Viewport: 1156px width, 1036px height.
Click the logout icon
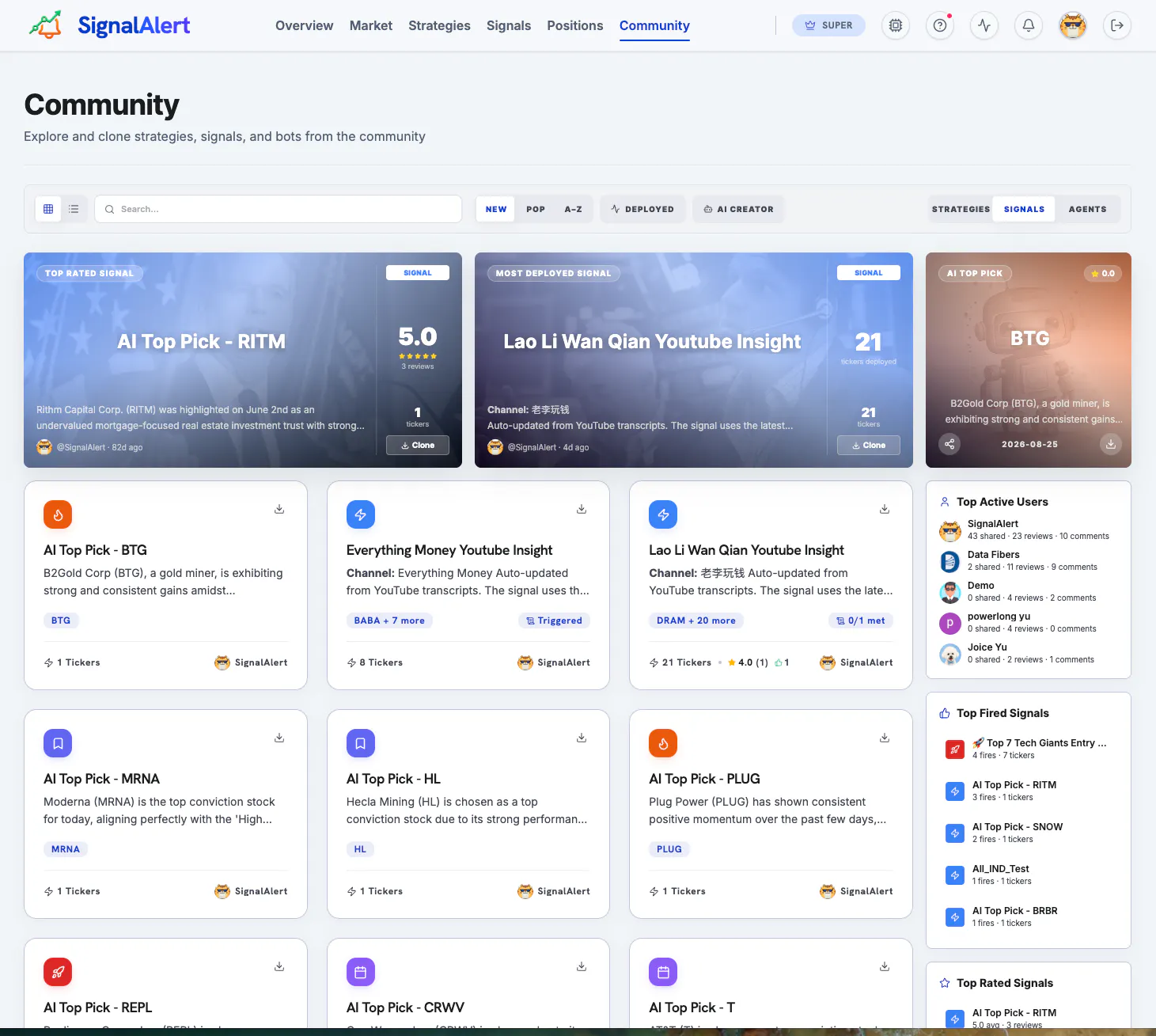point(1117,25)
